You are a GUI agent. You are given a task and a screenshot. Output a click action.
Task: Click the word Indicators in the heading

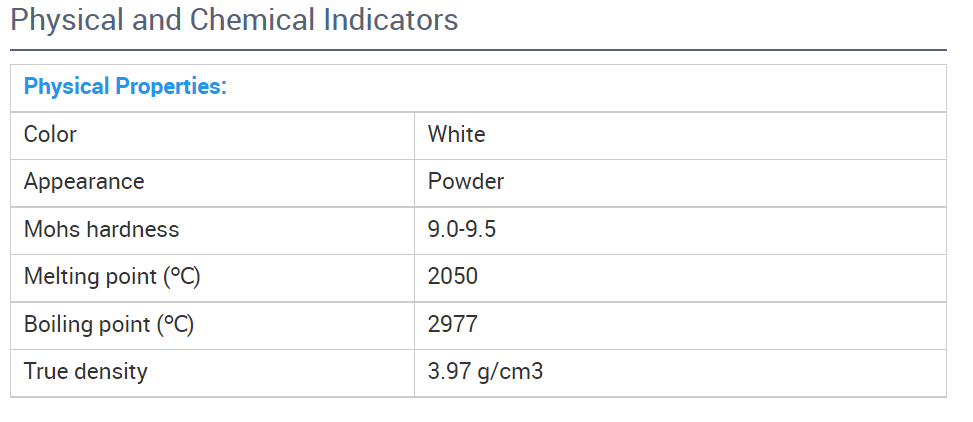391,19
